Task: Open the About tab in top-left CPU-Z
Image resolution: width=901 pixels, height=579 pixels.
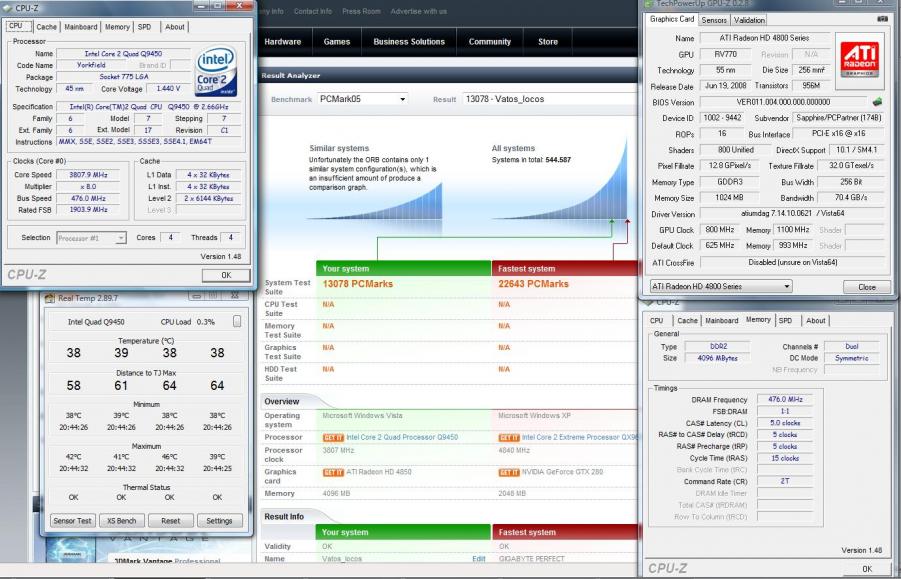Action: pos(175,27)
